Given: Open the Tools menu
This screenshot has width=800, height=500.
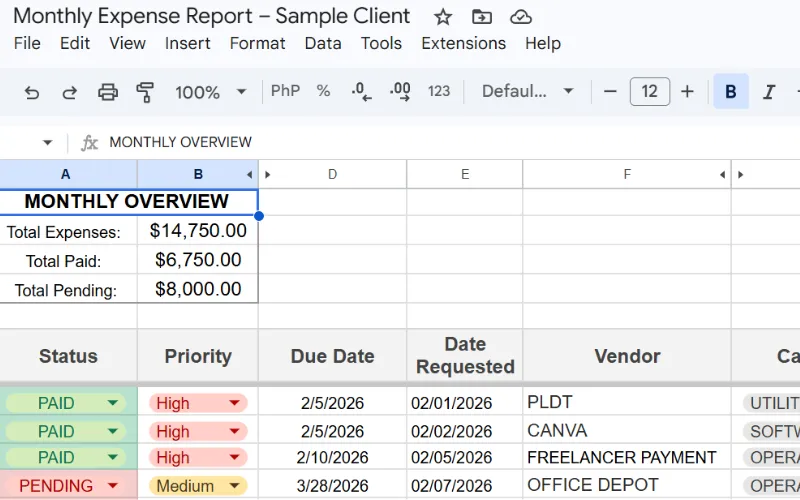Looking at the screenshot, I should 381,43.
